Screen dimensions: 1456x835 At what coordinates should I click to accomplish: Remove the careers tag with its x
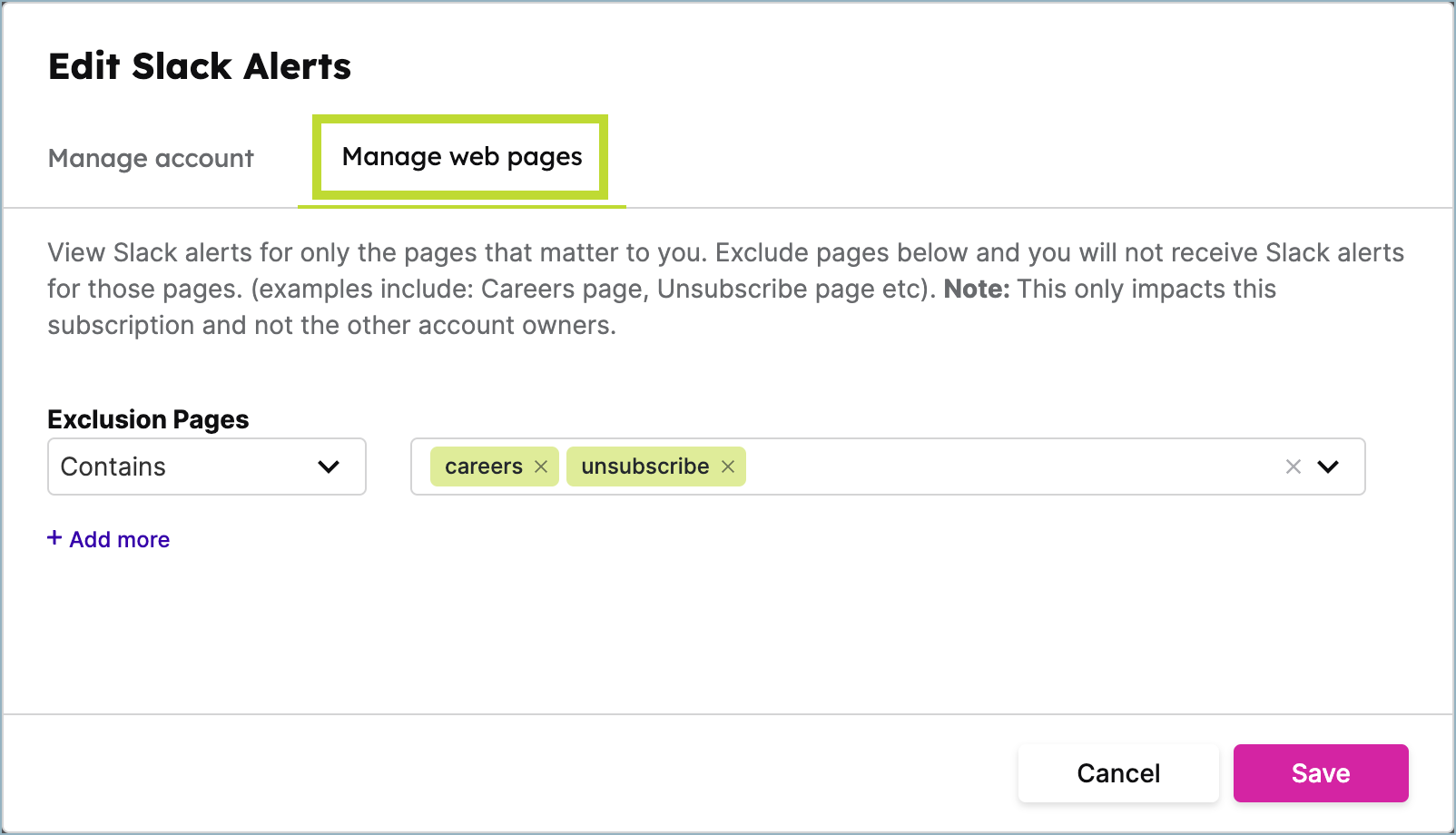point(541,467)
